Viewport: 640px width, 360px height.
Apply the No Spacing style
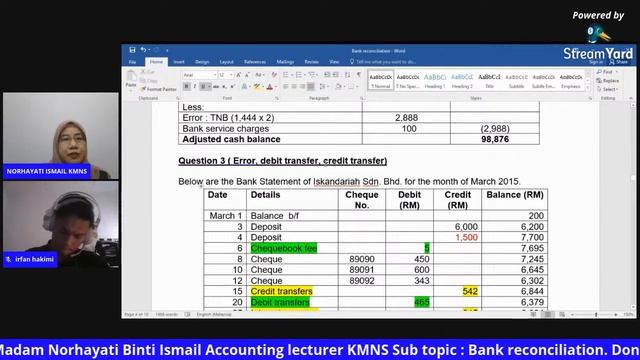click(408, 80)
